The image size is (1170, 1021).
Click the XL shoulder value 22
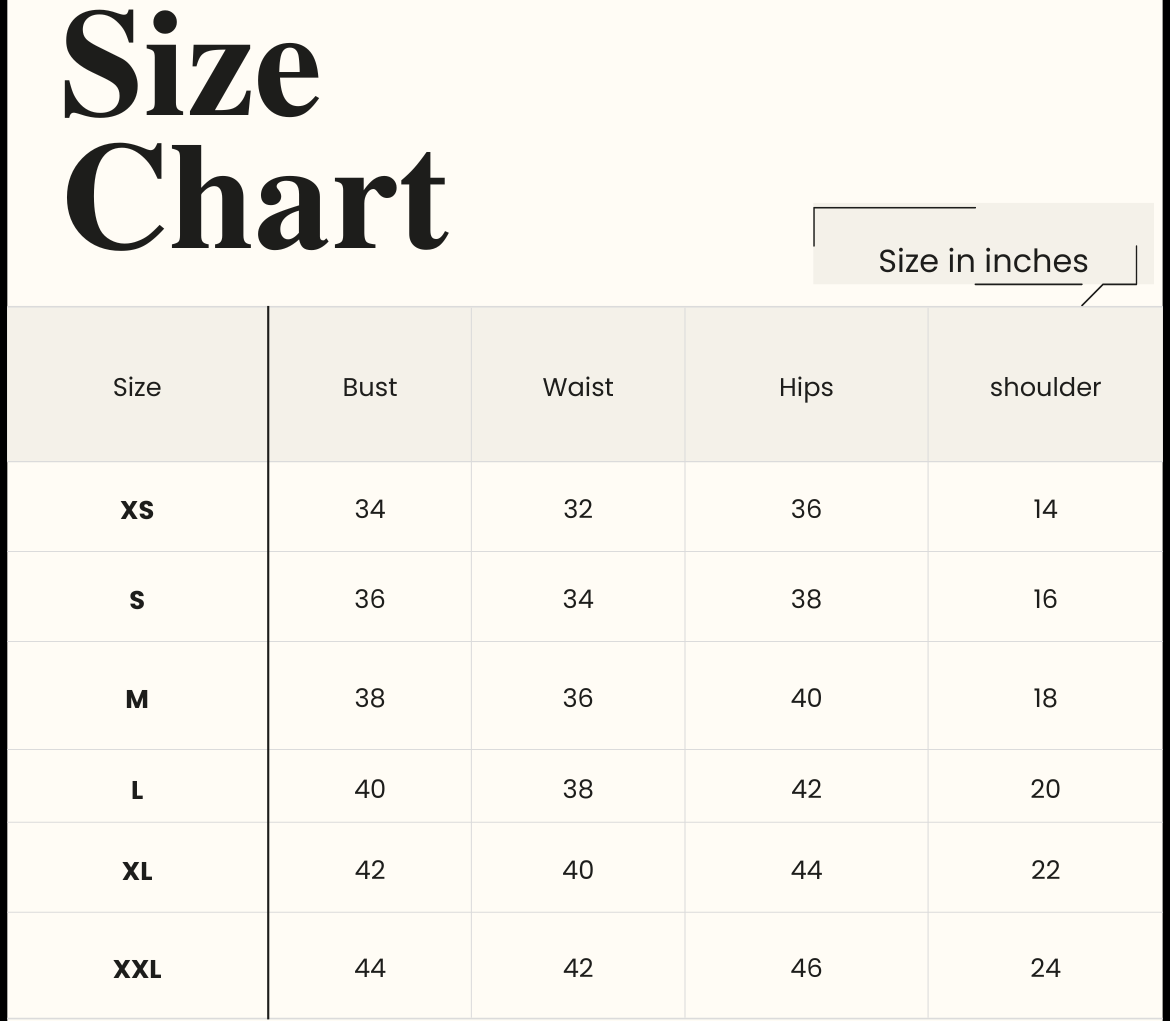(1045, 870)
